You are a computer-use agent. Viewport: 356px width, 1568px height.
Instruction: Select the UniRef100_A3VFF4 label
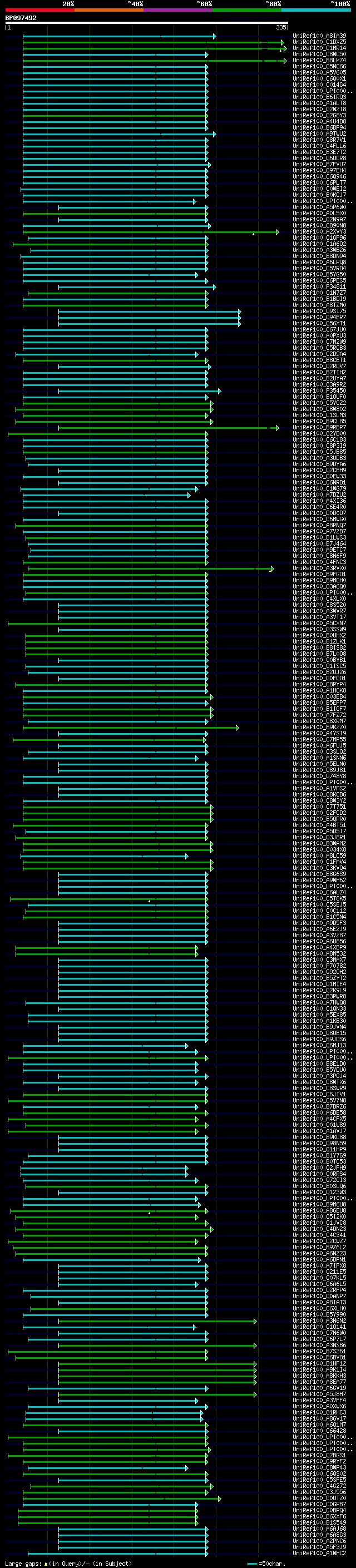click(x=319, y=1400)
